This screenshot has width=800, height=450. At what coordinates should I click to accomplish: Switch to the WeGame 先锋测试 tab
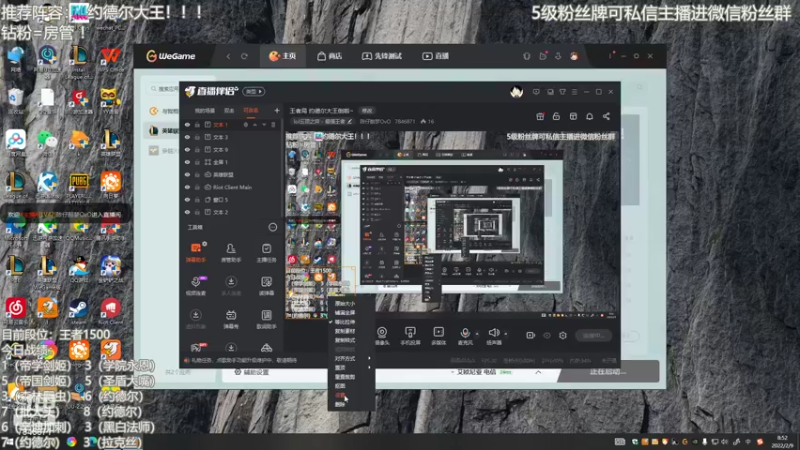tap(382, 56)
